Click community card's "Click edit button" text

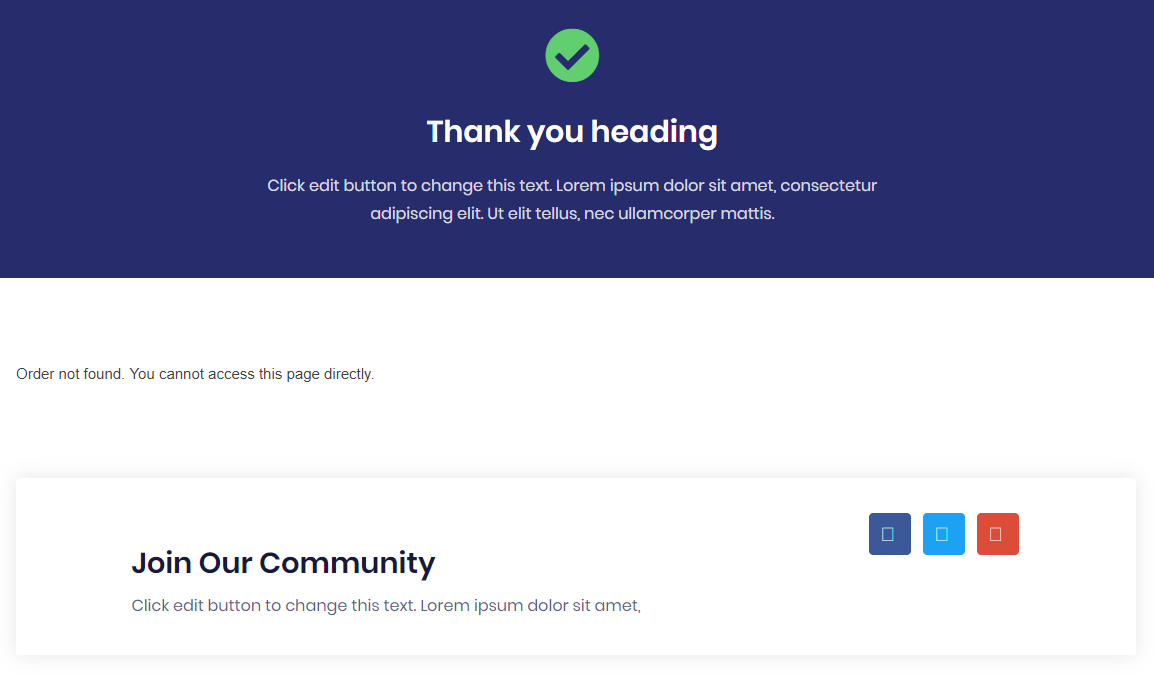(x=273, y=606)
